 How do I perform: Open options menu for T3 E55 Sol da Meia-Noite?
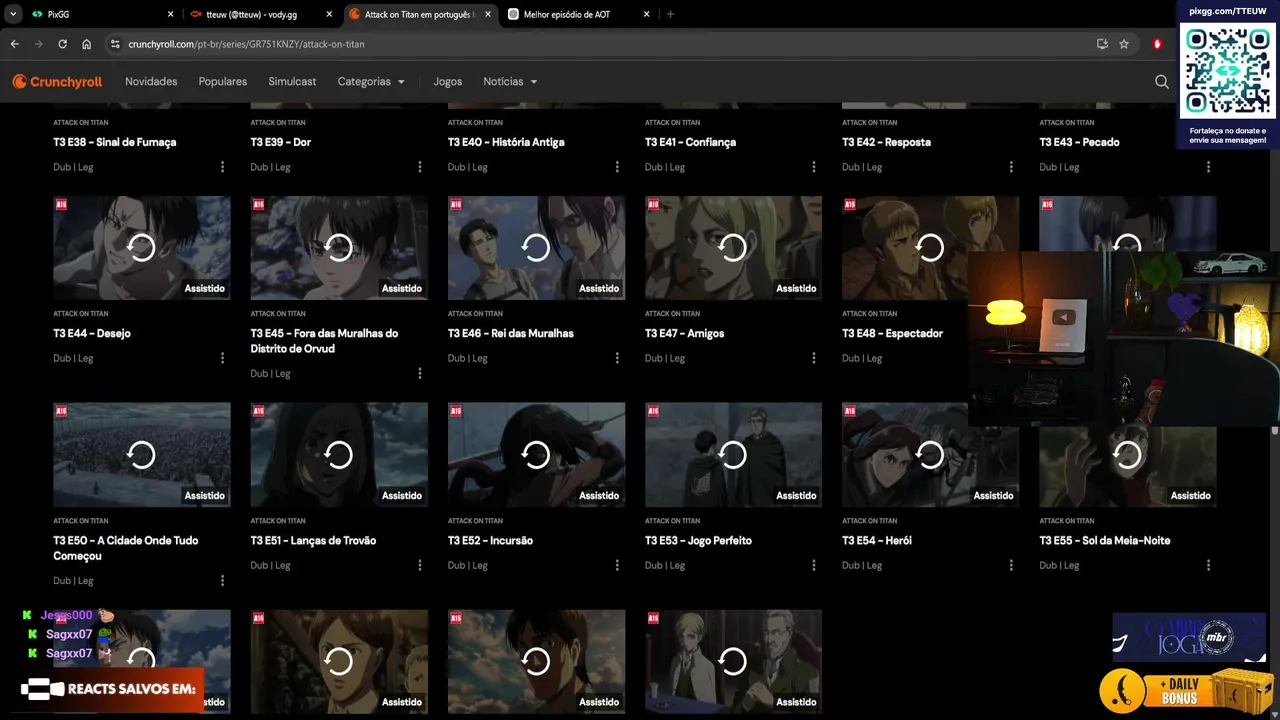click(1208, 565)
